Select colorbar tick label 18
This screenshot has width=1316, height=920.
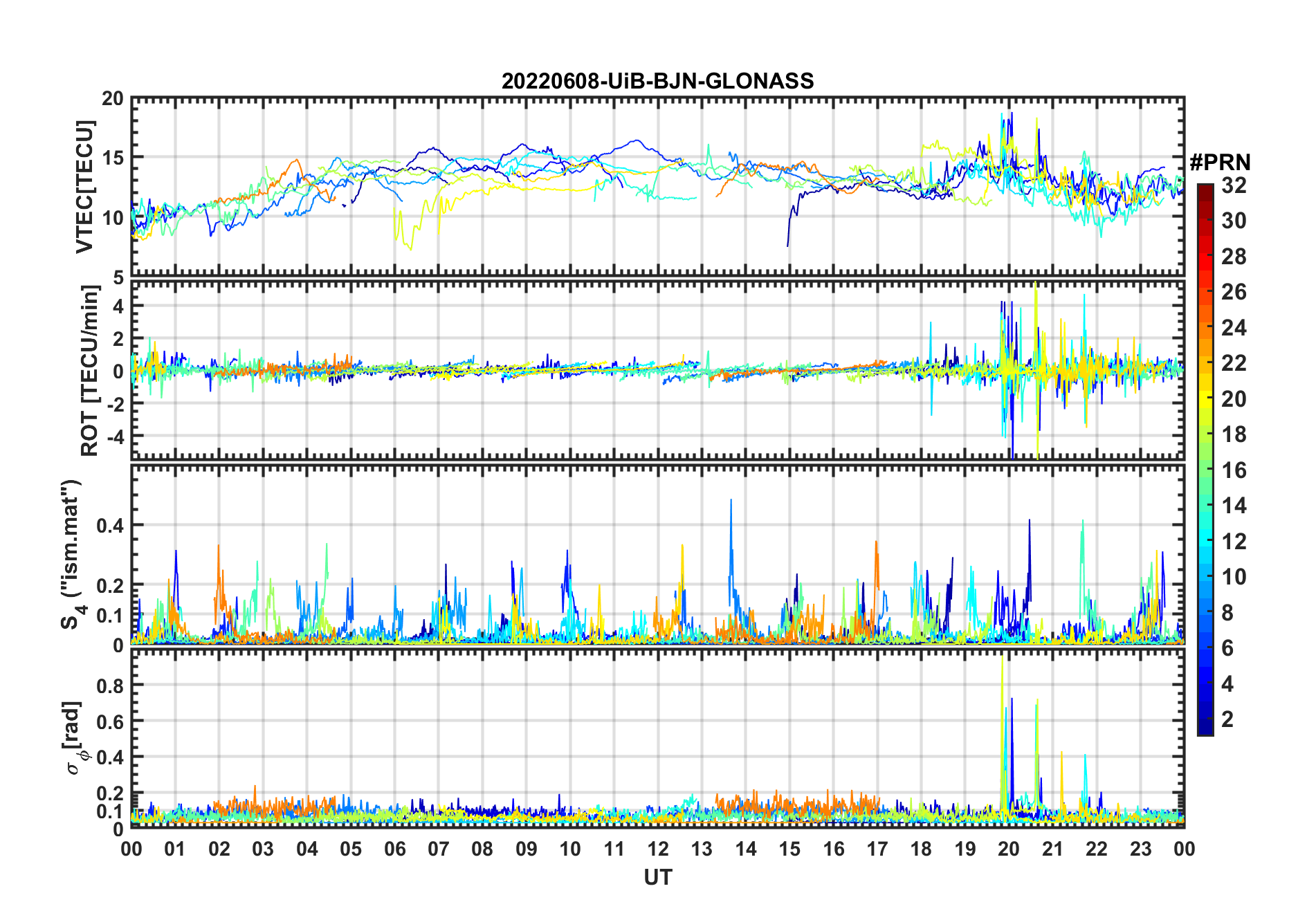(1234, 434)
